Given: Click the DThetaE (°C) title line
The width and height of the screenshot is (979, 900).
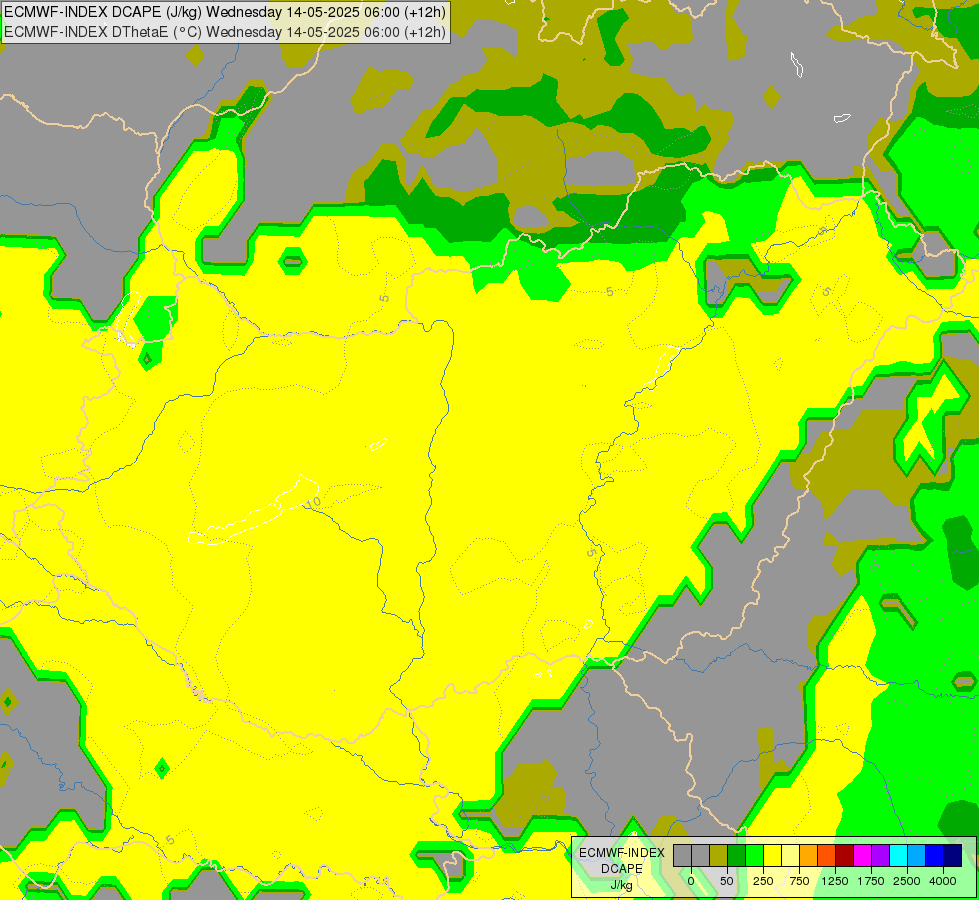Looking at the screenshot, I should point(225,32).
